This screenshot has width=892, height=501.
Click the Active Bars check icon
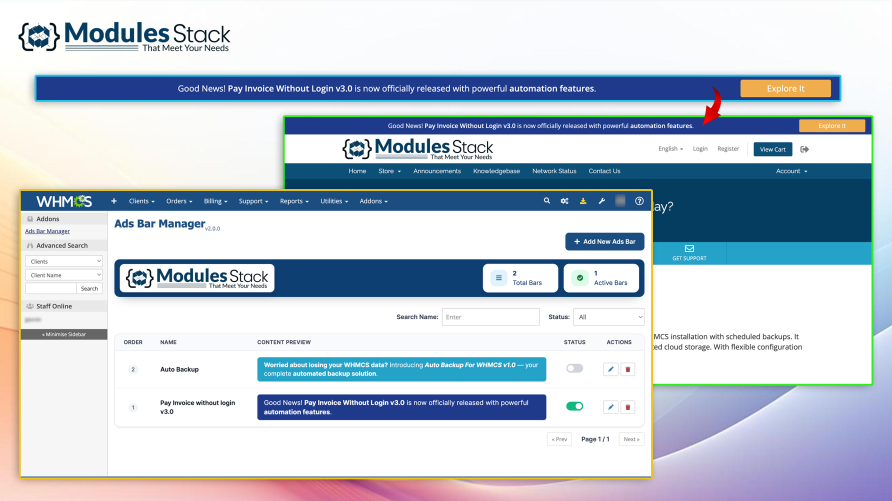pos(580,278)
